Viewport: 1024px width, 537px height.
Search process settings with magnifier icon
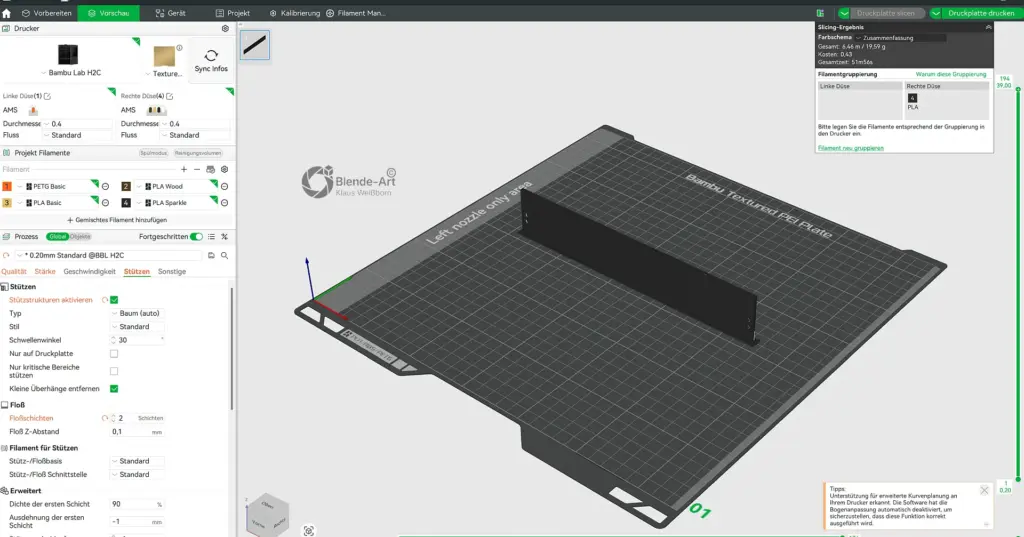(x=225, y=255)
